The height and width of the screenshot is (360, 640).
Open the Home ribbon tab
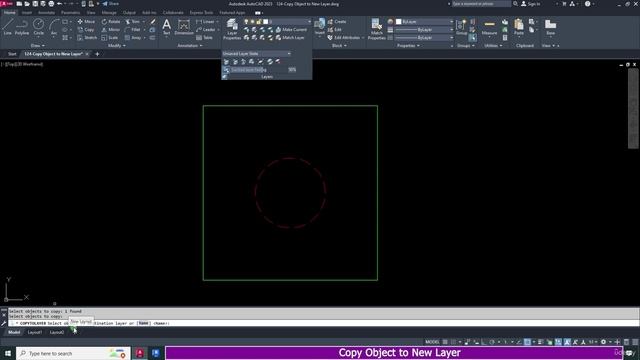tap(9, 13)
